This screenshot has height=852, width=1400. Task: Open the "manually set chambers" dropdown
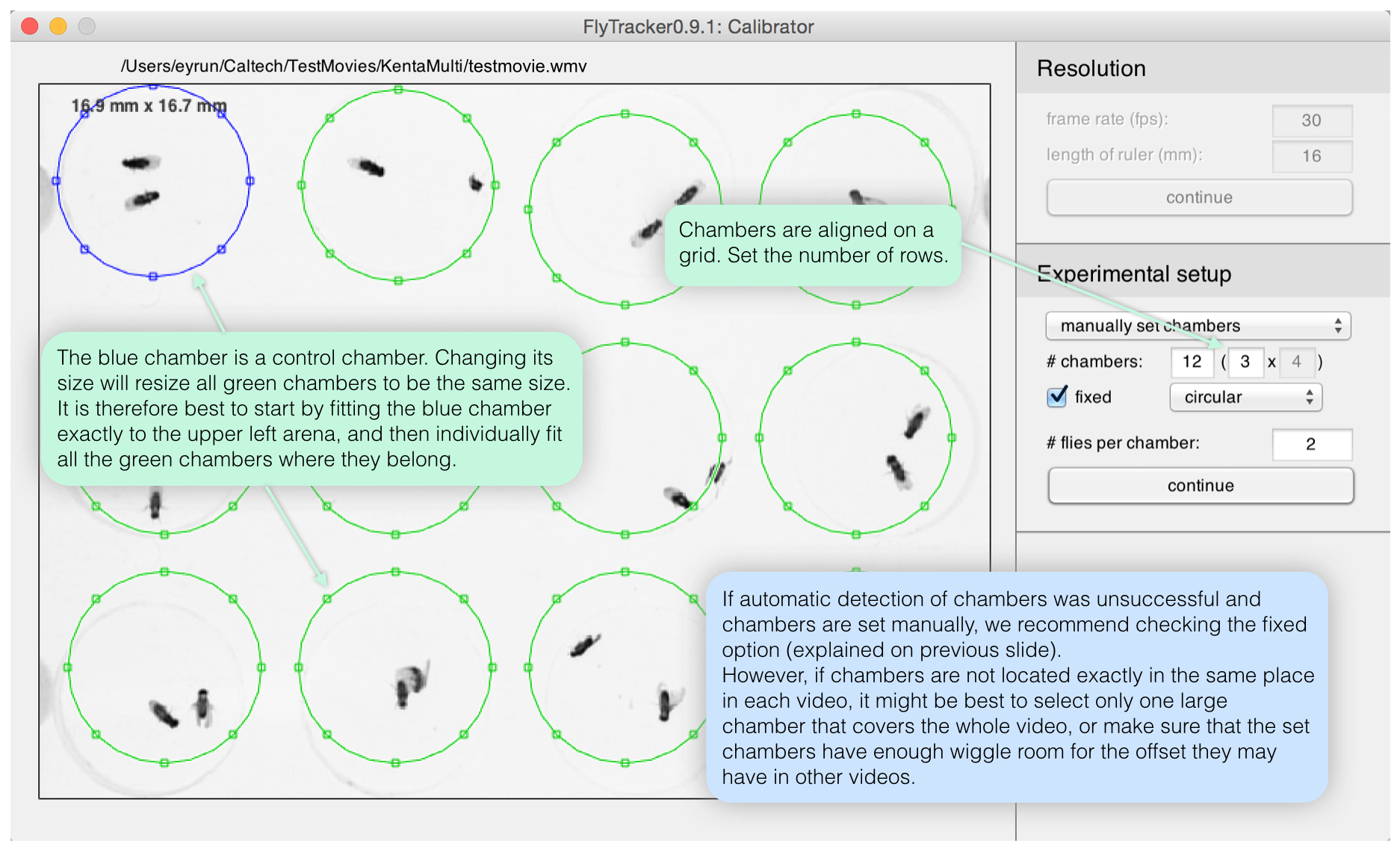[x=1198, y=326]
